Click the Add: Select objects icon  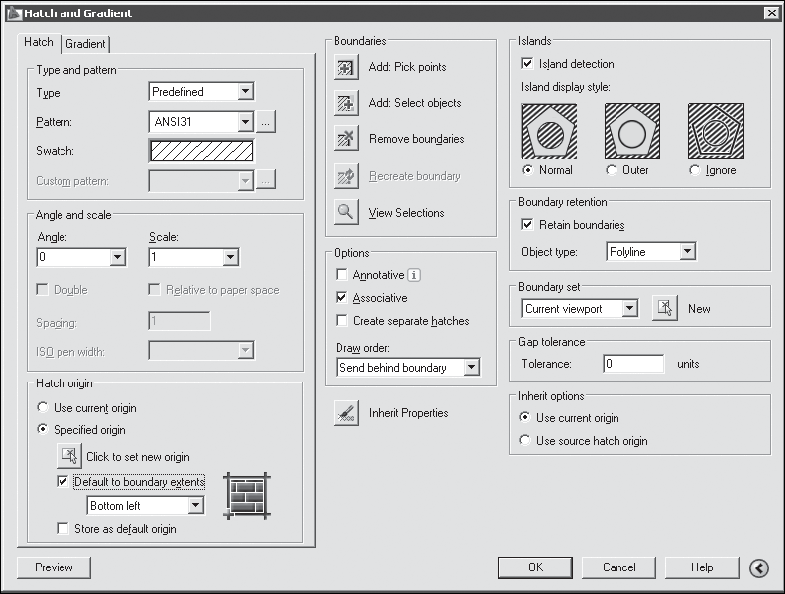(x=346, y=103)
